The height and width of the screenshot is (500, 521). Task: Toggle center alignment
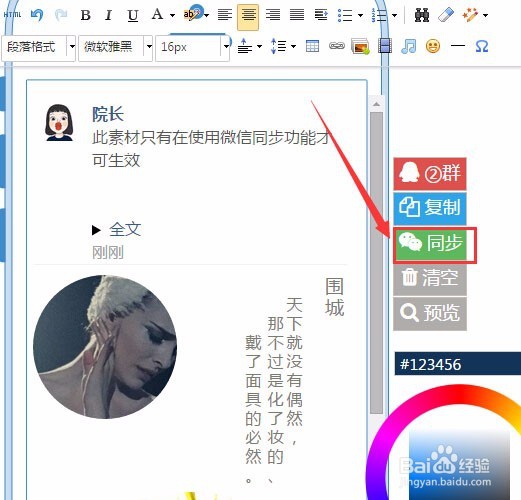point(248,17)
